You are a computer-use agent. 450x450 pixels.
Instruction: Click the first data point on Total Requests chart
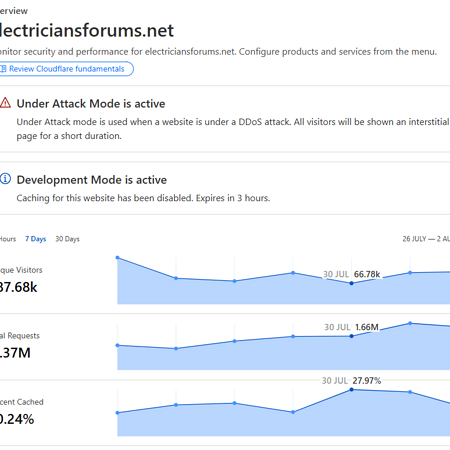[117, 346]
